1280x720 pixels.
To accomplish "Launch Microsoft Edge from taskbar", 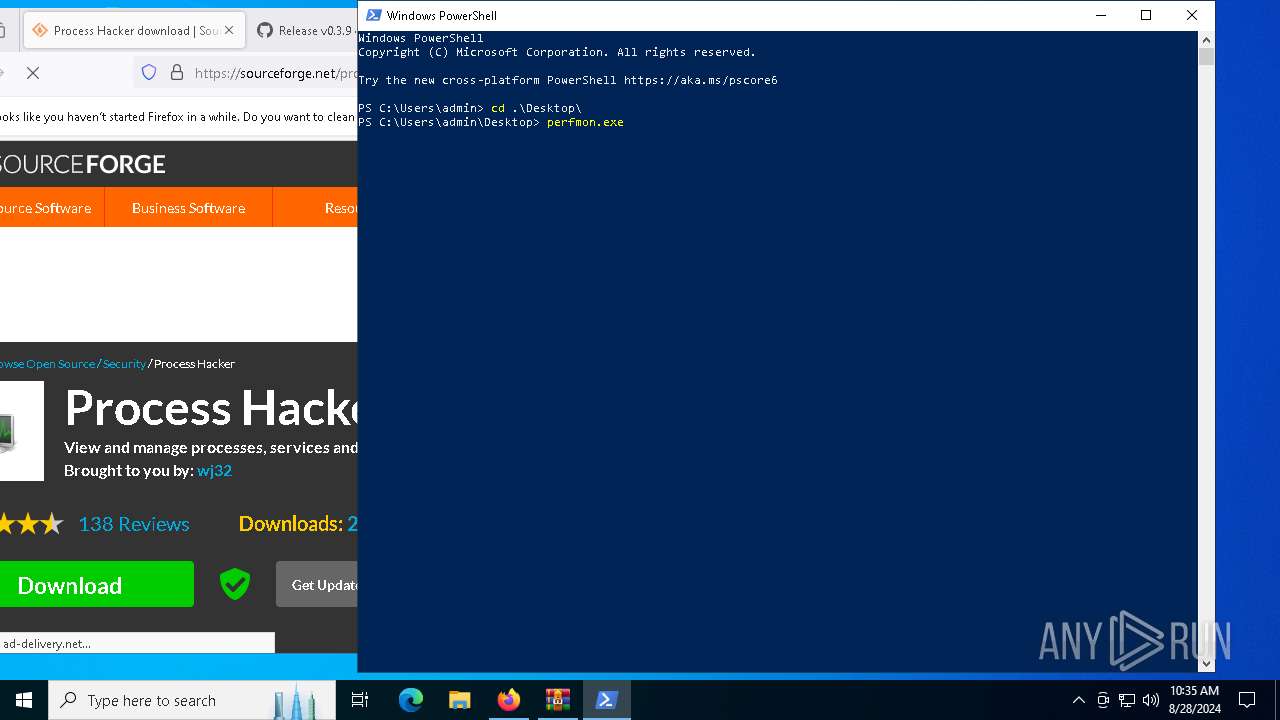I will click(411, 700).
